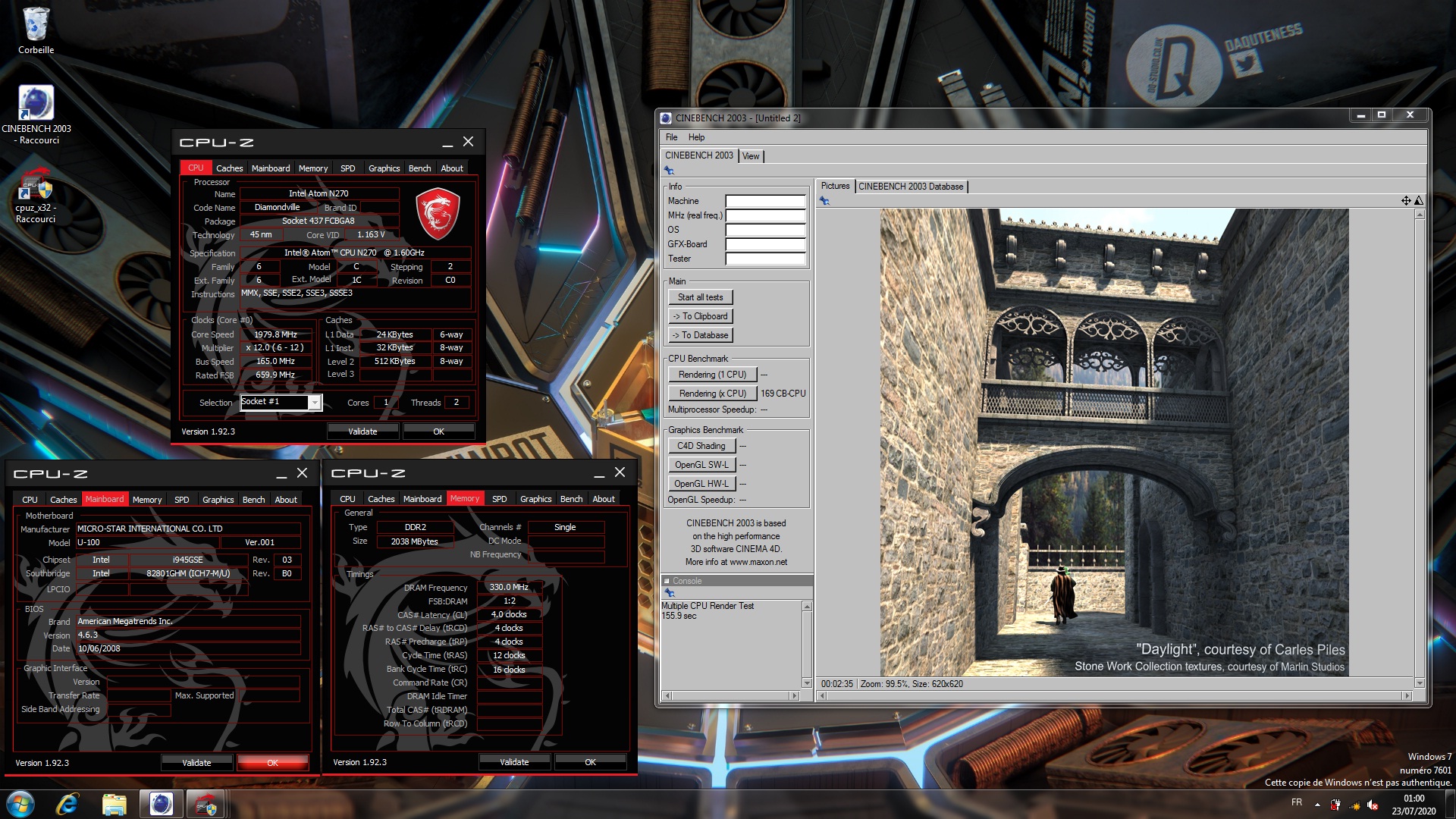
Task: Click the pin icon in the Pictures panel toolbar
Action: (824, 201)
